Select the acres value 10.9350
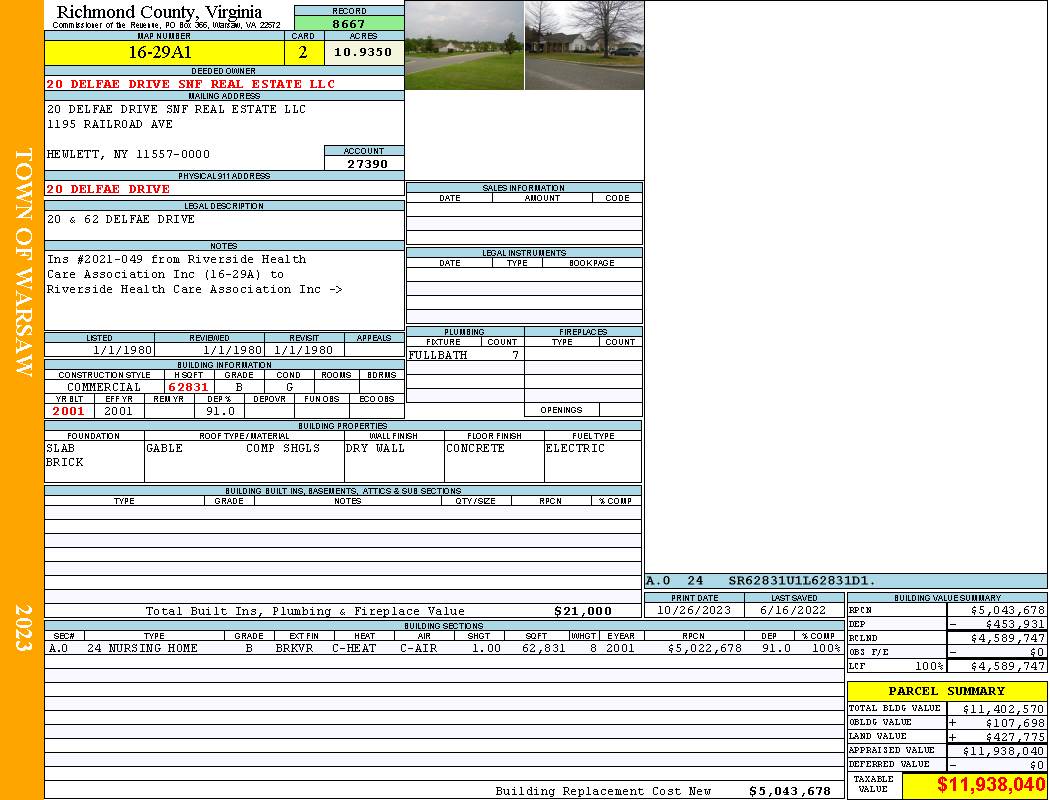This screenshot has width=1050, height=800. [363, 52]
